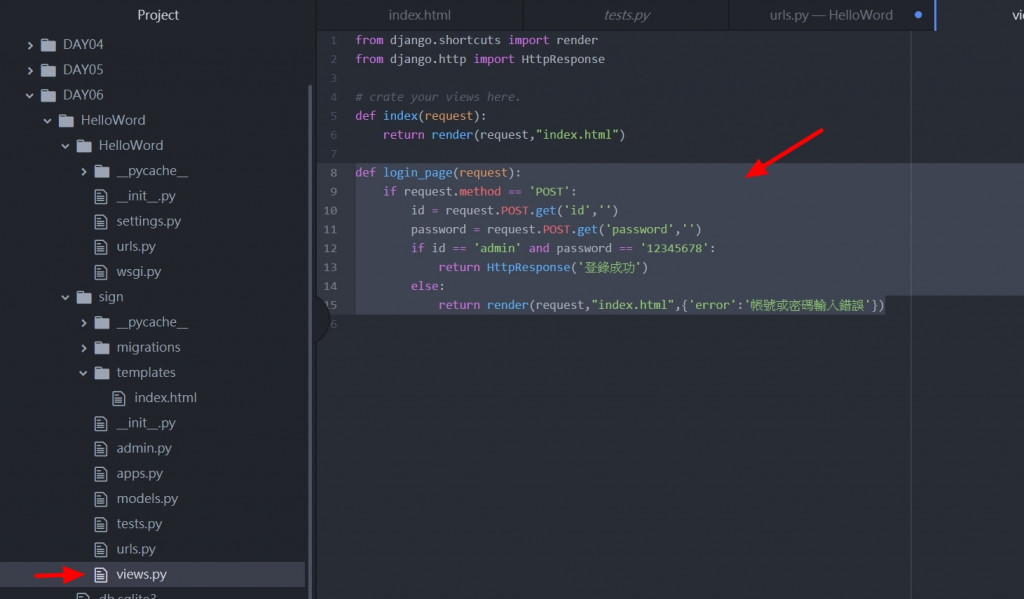Open index.html under templates
This screenshot has width=1024, height=599.
click(165, 398)
